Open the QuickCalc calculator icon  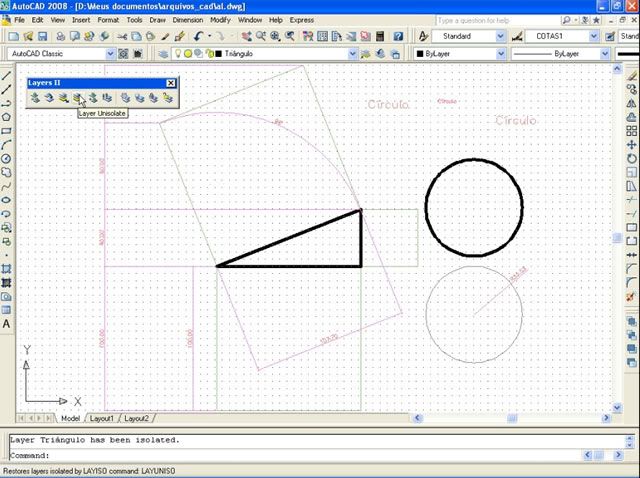(x=380, y=36)
